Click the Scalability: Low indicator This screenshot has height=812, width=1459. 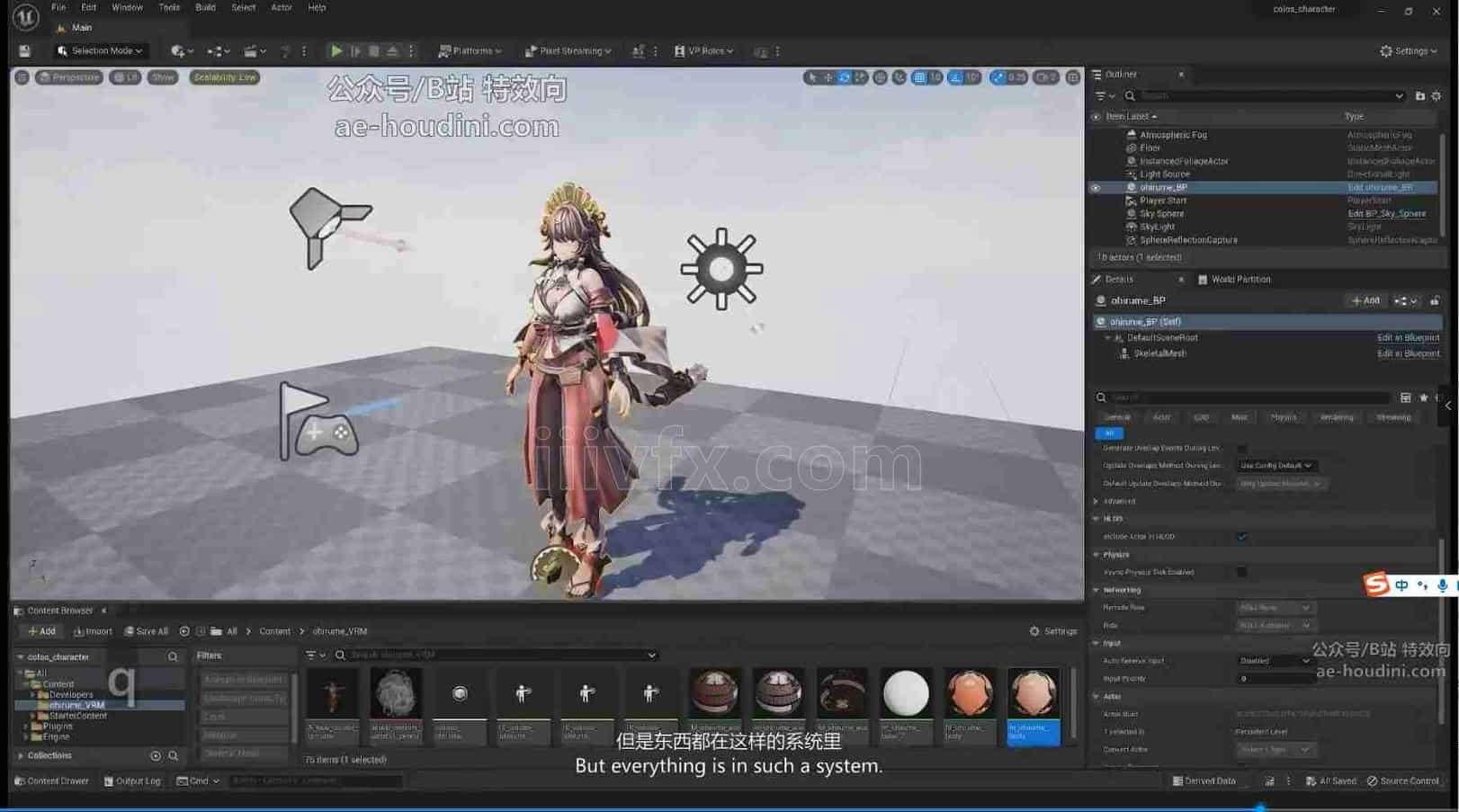[224, 77]
